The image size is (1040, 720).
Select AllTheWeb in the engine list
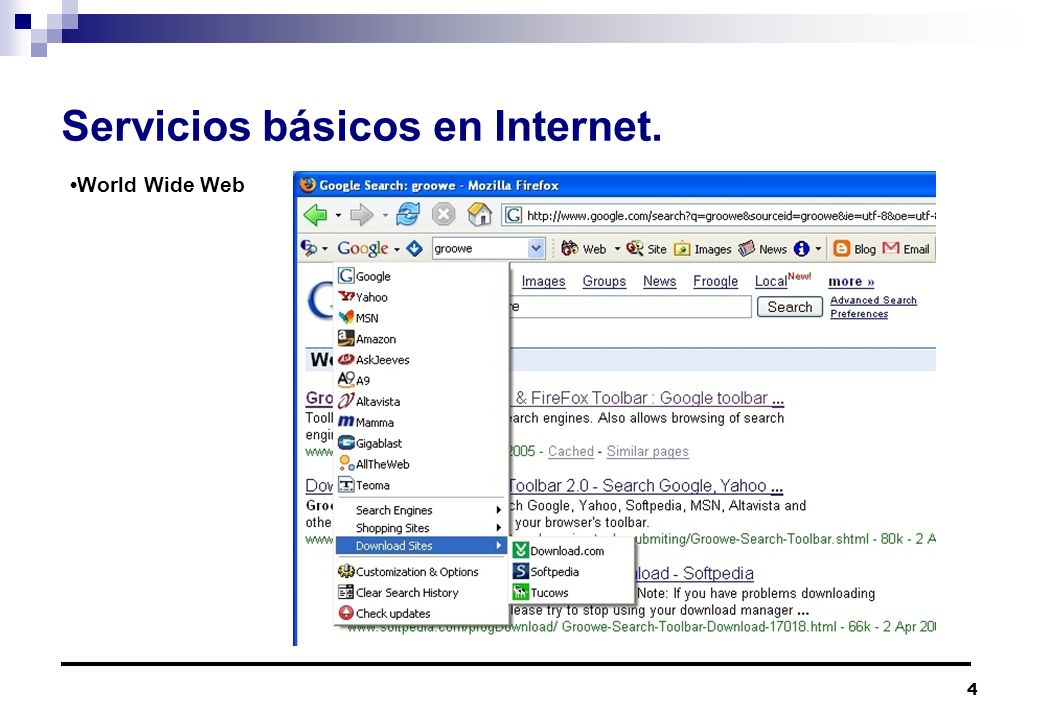(x=422, y=464)
